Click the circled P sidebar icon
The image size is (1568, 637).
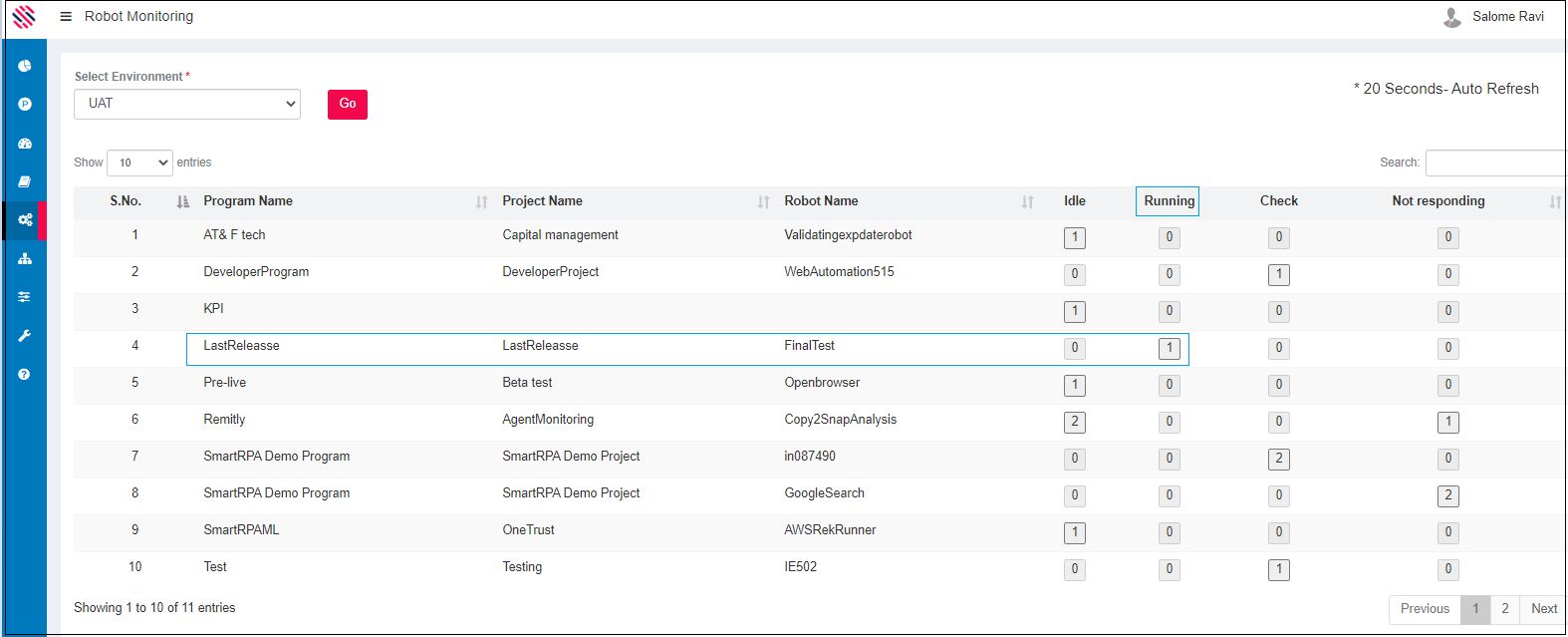coord(25,105)
